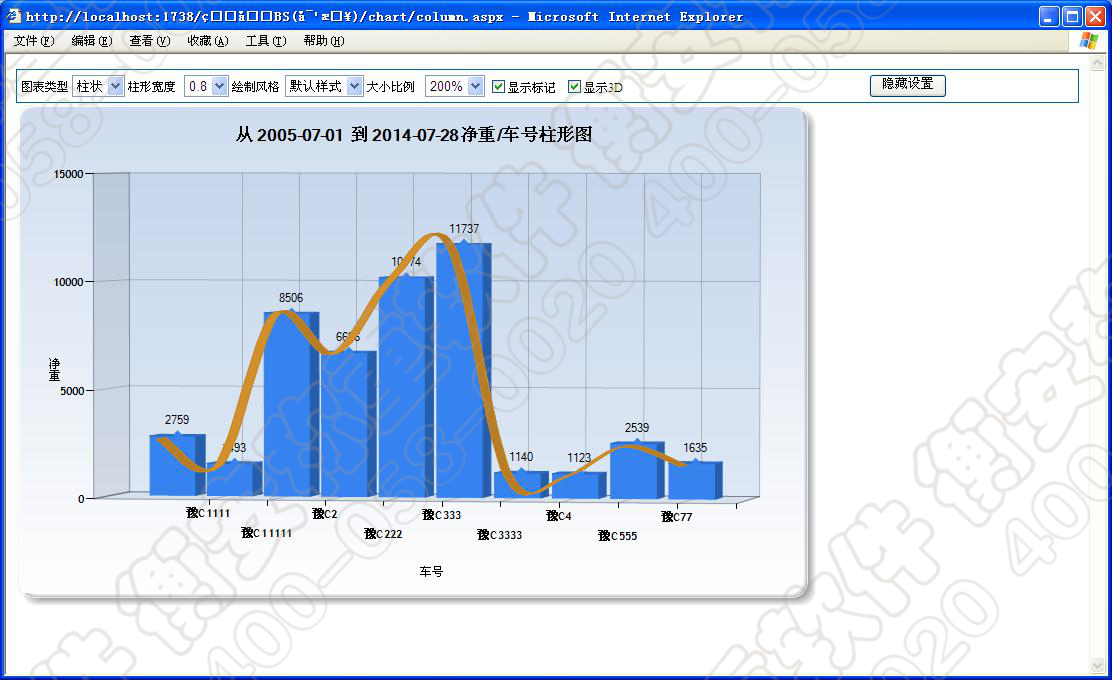Click the 豫C555 axis label
The width and height of the screenshot is (1112, 680).
coord(618,536)
